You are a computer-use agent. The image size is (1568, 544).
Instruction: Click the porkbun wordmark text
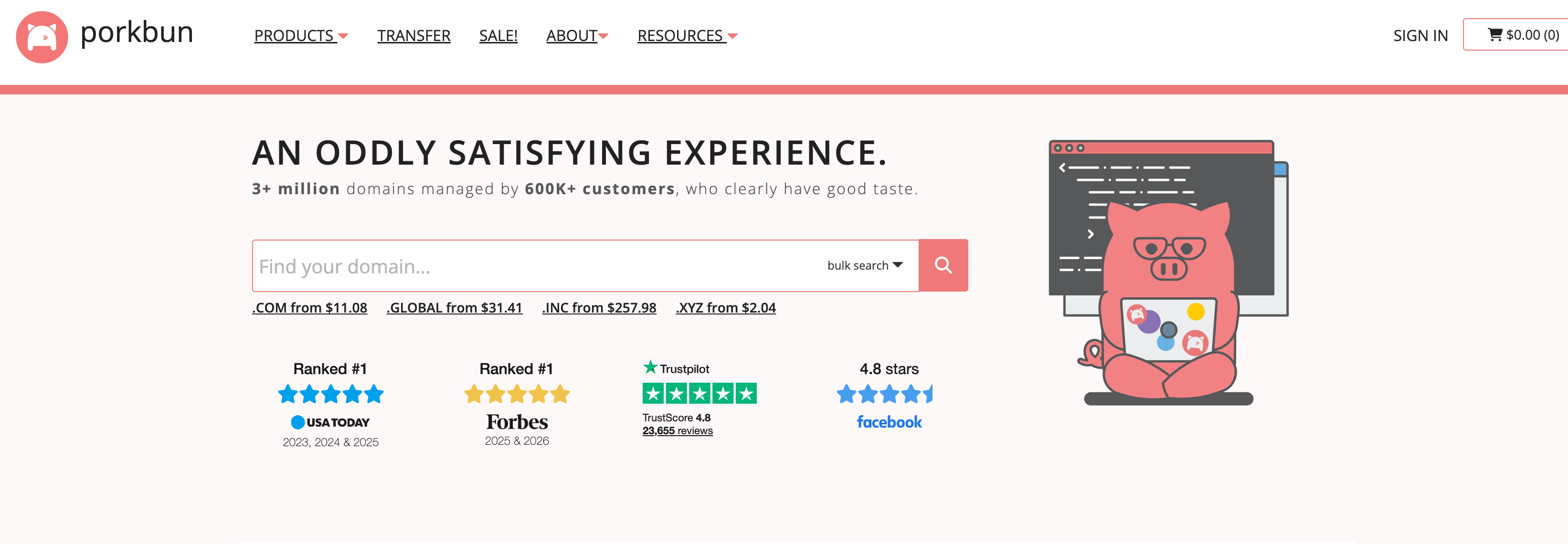pyautogui.click(x=137, y=32)
